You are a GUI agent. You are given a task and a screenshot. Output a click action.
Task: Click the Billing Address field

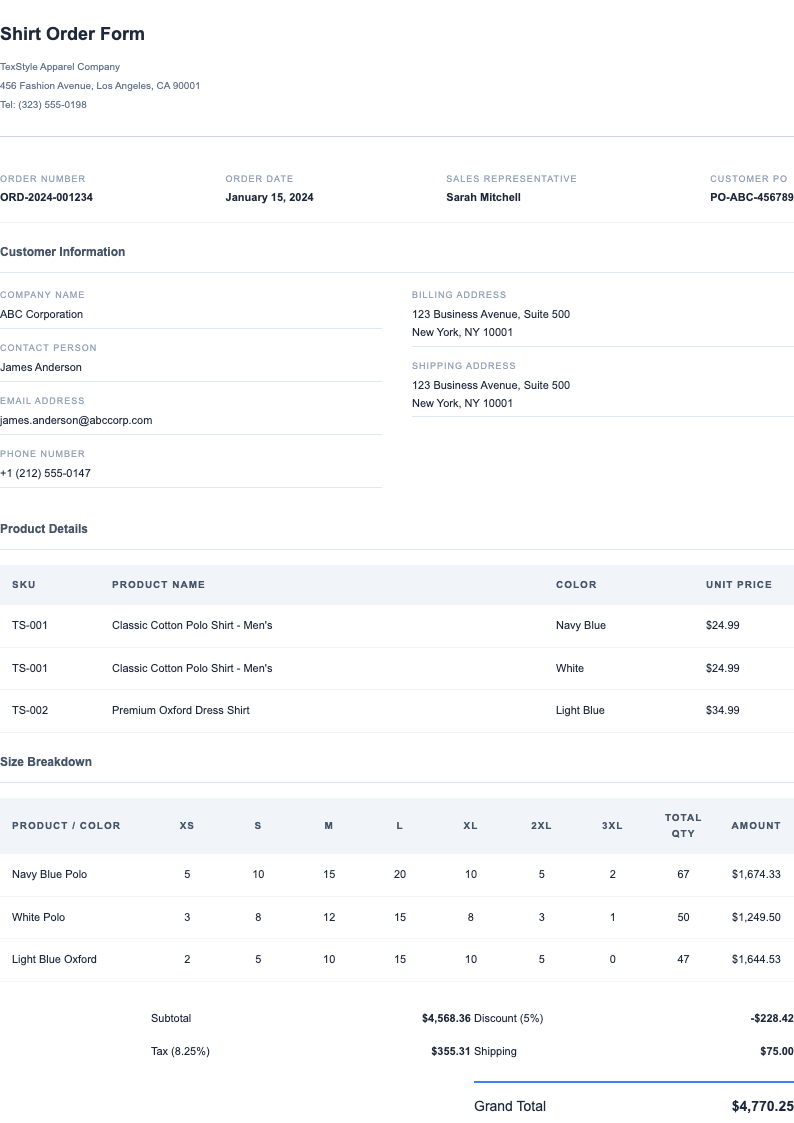point(490,323)
